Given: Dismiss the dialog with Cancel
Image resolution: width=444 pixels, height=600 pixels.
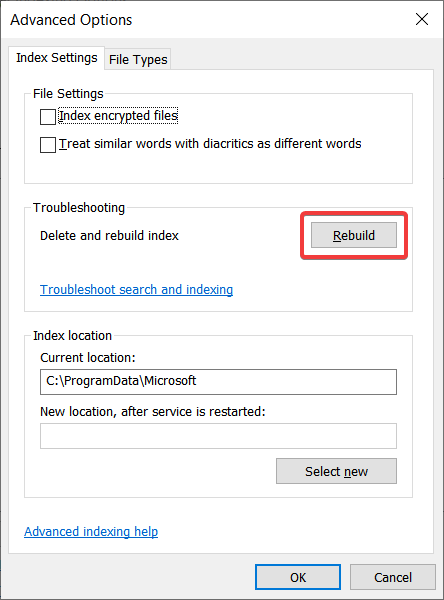Looking at the screenshot, I should click(x=393, y=577).
